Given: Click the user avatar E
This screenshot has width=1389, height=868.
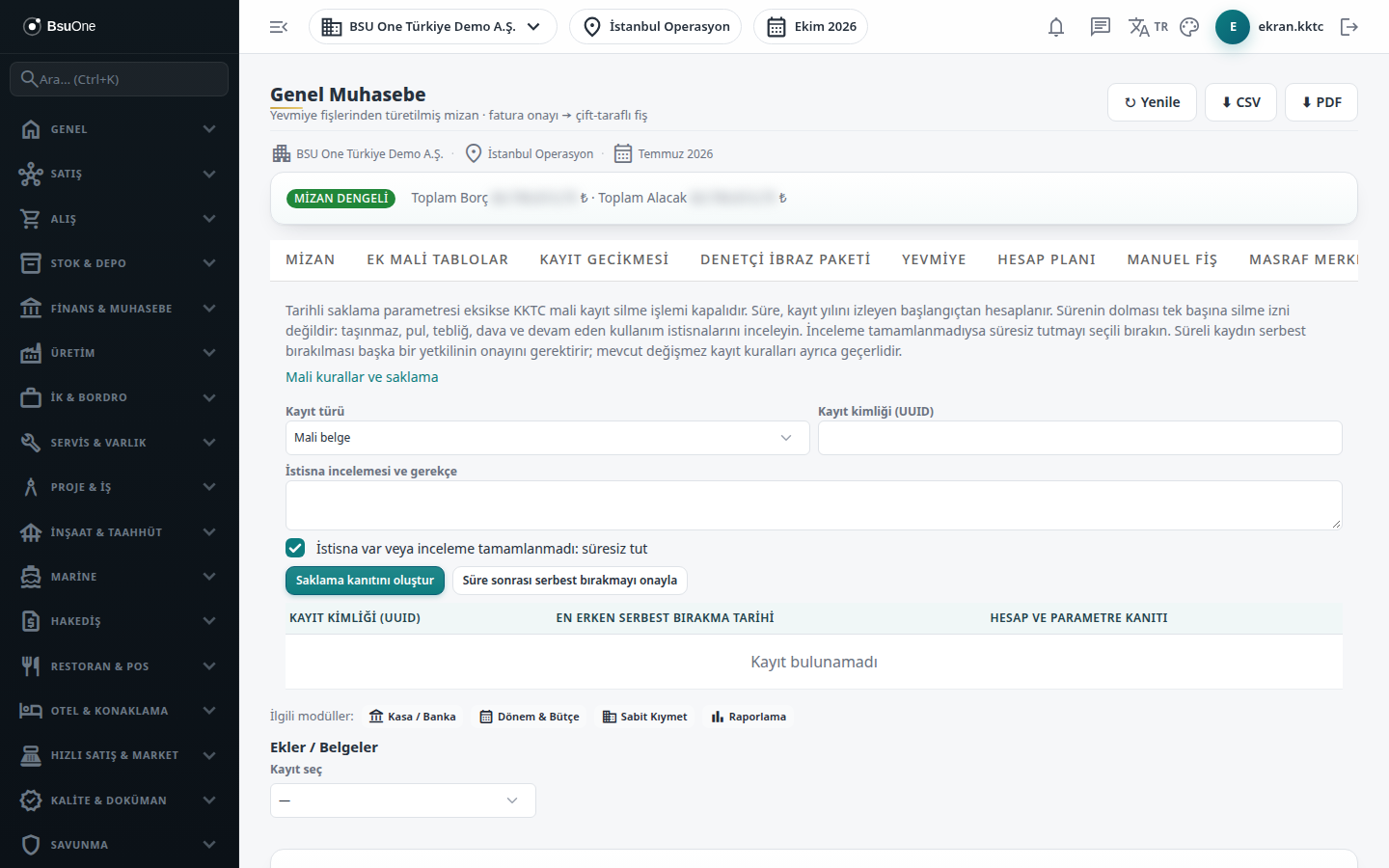Looking at the screenshot, I should tap(1233, 27).
